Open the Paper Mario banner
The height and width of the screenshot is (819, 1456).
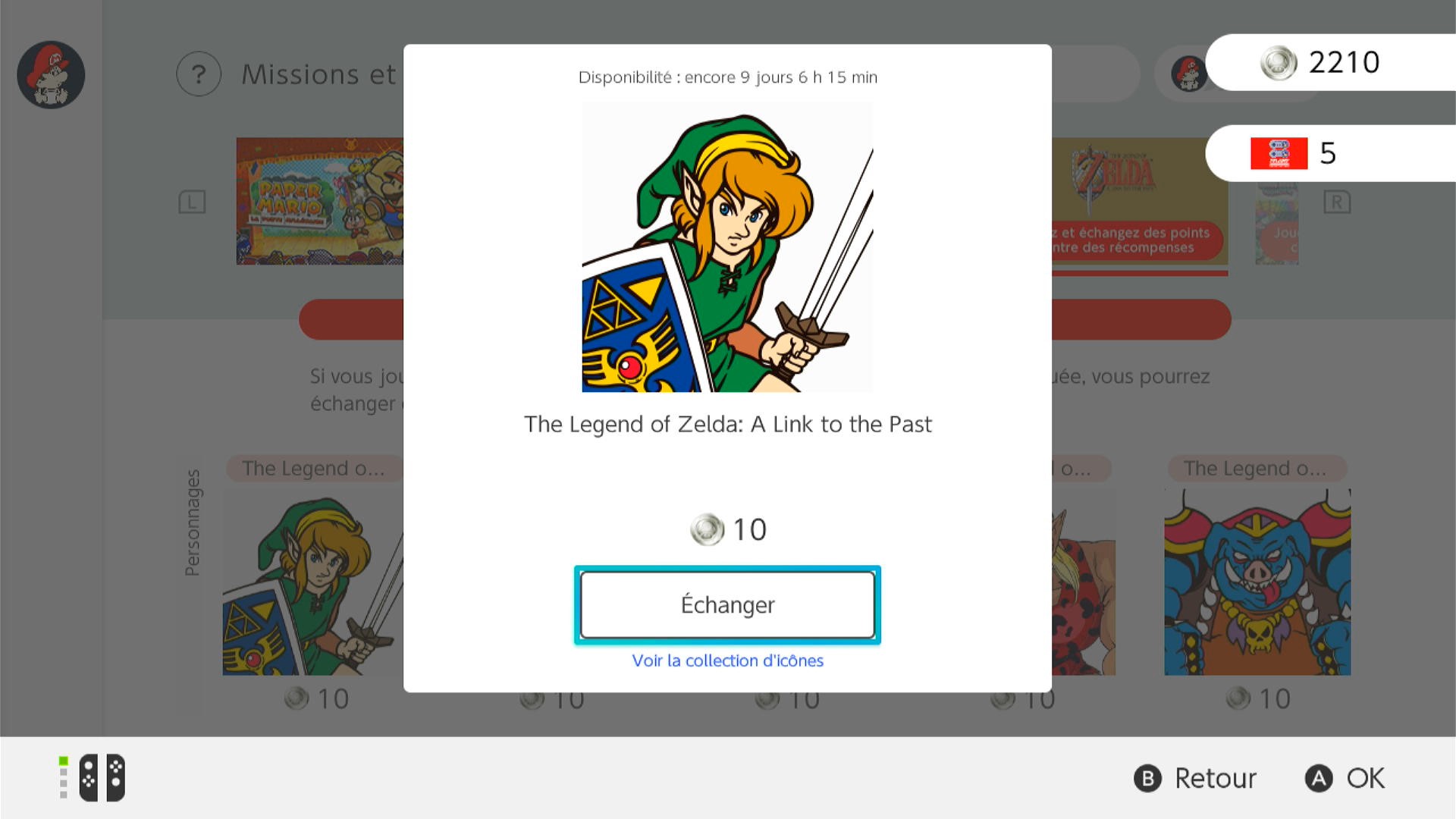(x=320, y=201)
